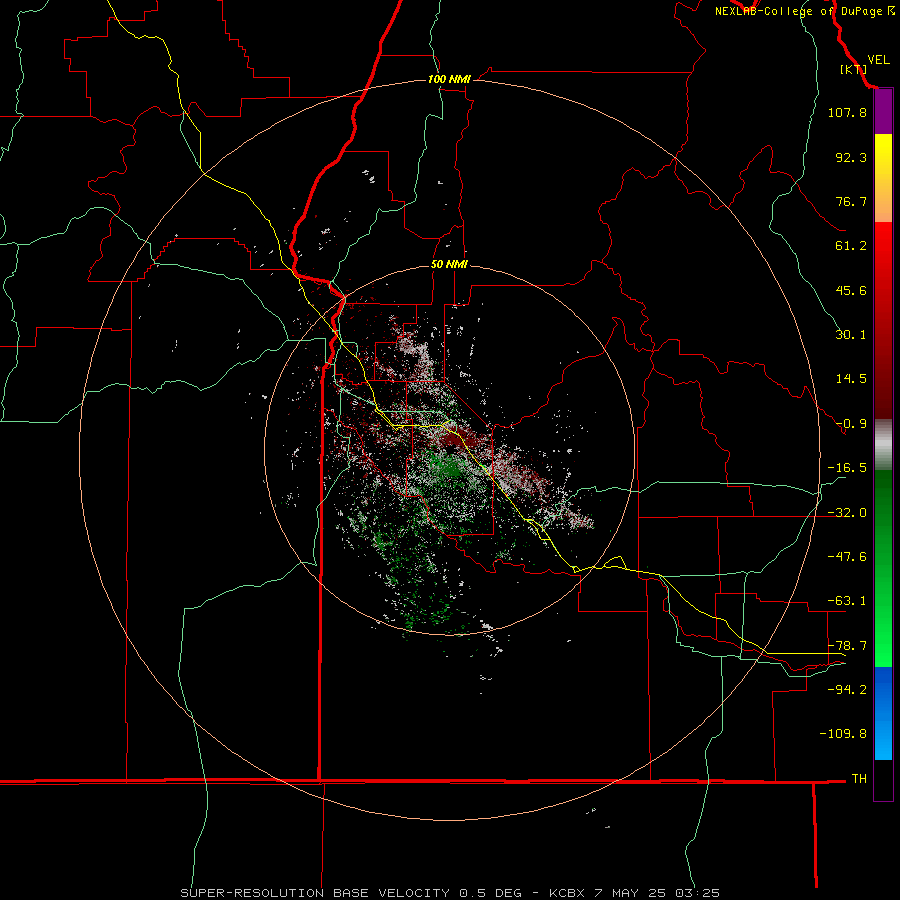The width and height of the screenshot is (900, 900).
Task: Click the 0.5 DEG elevation text
Action: [x=490, y=893]
